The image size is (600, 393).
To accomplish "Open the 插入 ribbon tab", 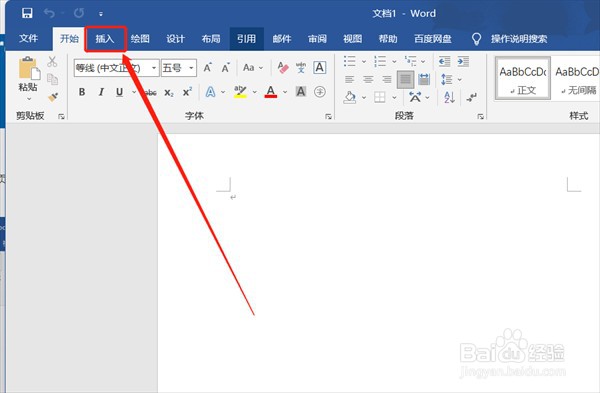I will (x=105, y=39).
